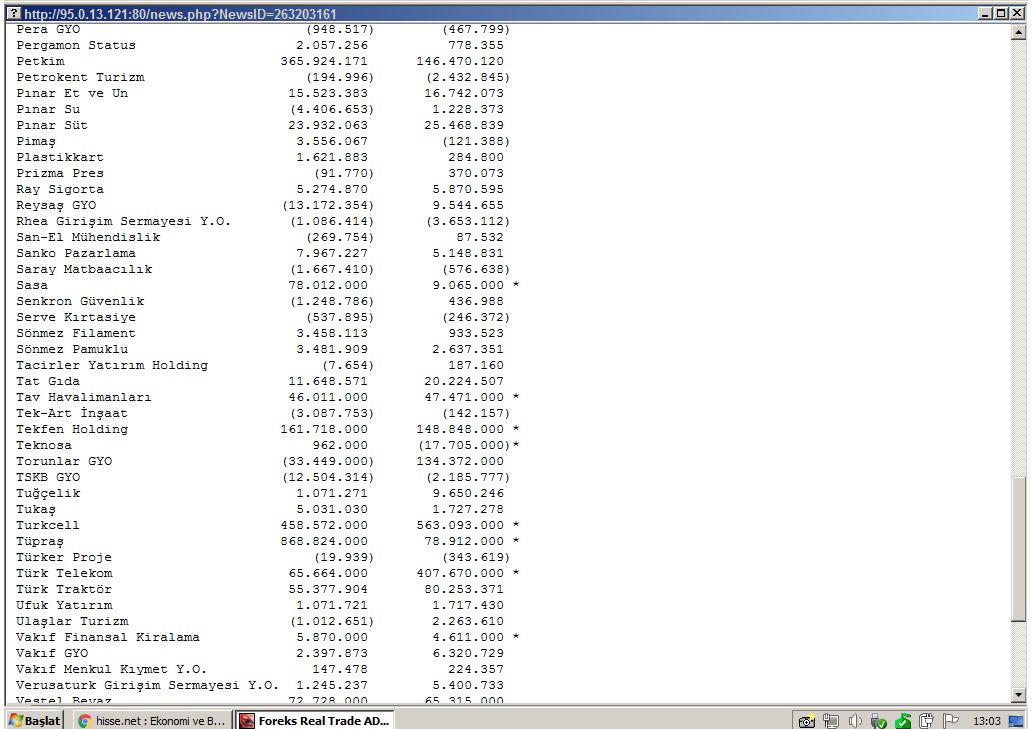Click the 'Sönmez Filament' row name
The image size is (1032, 729).
click(76, 334)
